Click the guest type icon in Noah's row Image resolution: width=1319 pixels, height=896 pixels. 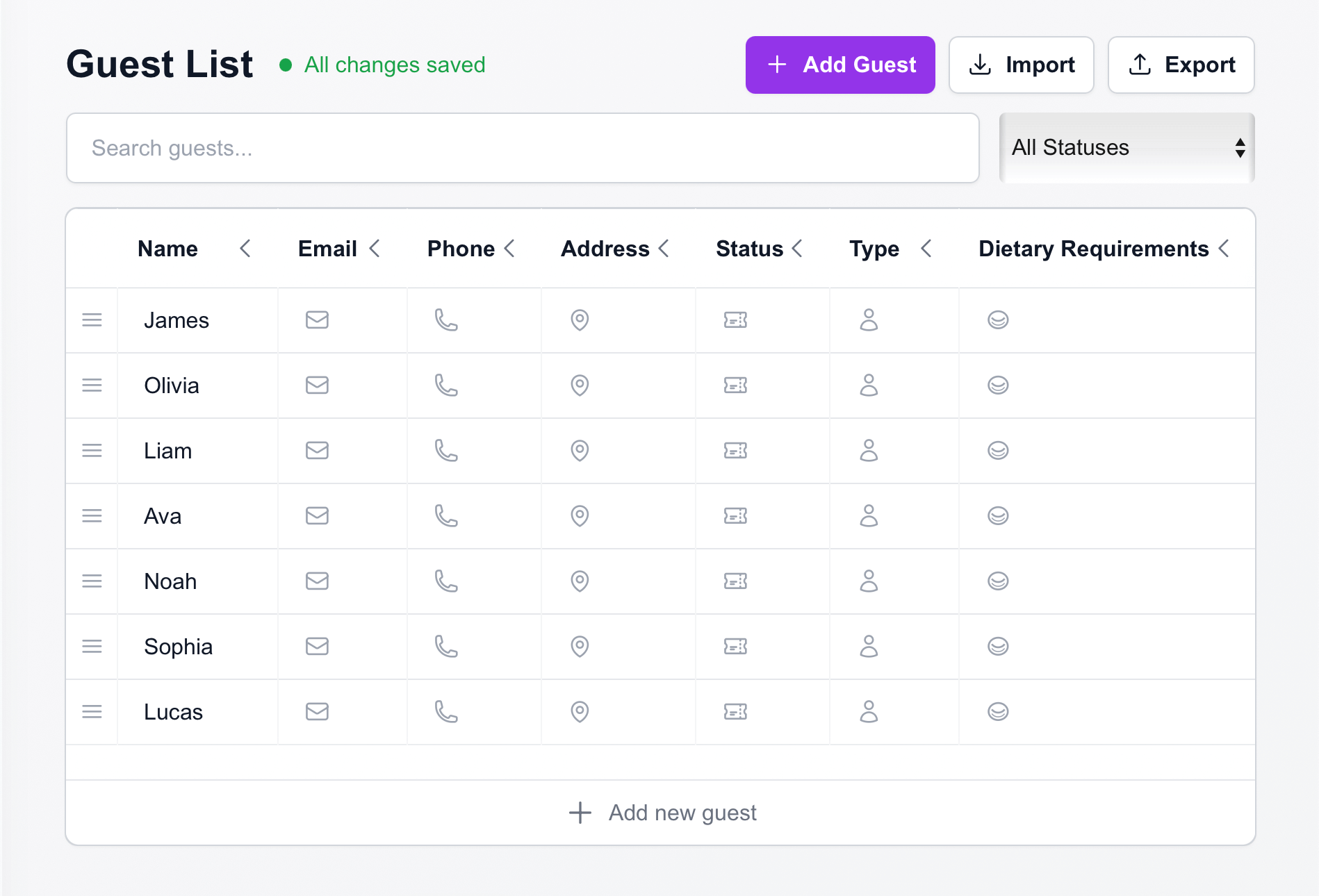click(x=869, y=581)
